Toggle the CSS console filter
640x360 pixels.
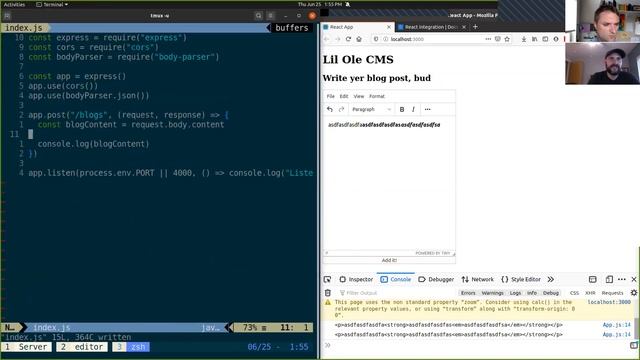[x=574, y=293]
